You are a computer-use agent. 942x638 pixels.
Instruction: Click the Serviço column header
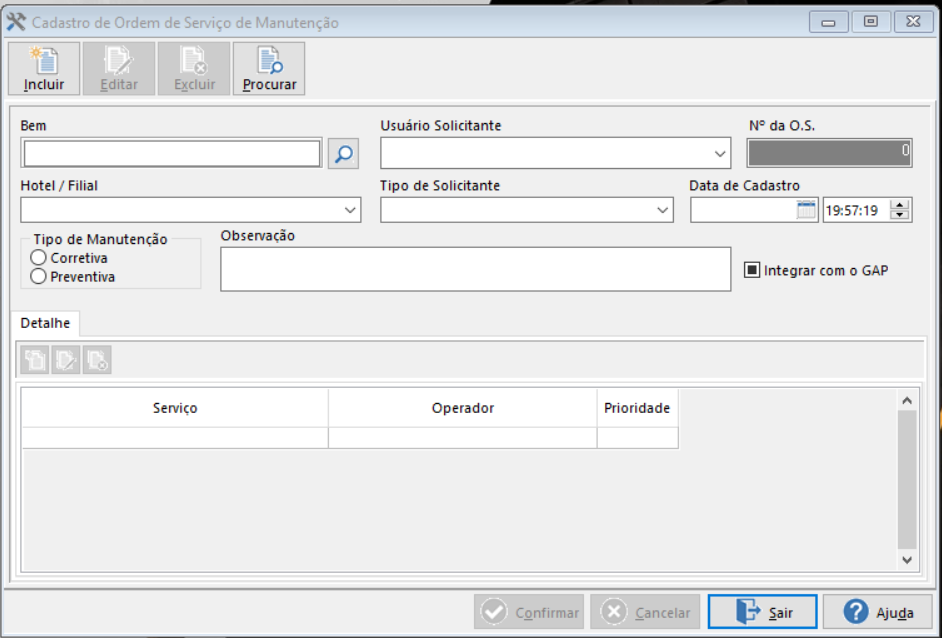(x=175, y=408)
